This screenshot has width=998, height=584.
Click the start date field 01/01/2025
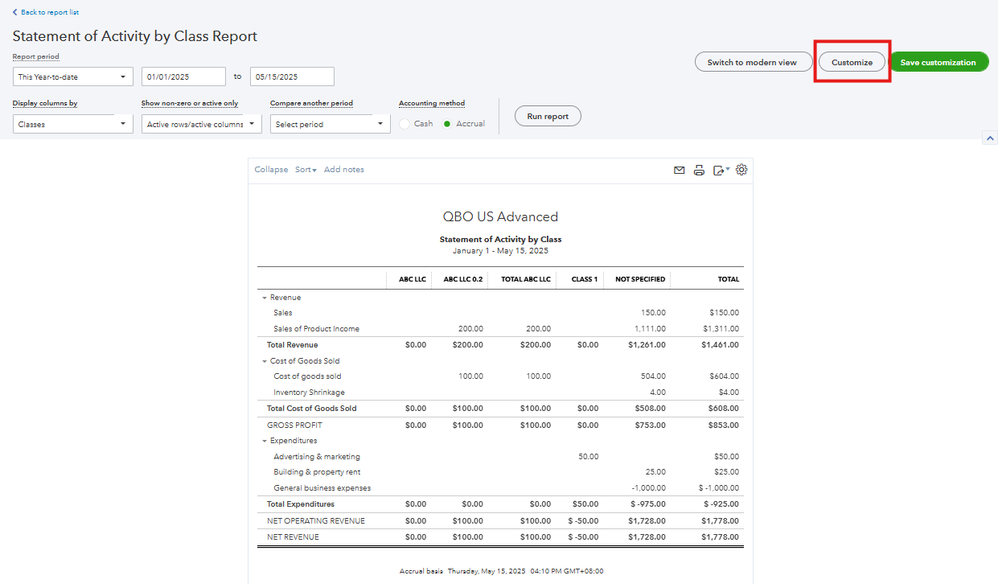pyautogui.click(x=185, y=77)
